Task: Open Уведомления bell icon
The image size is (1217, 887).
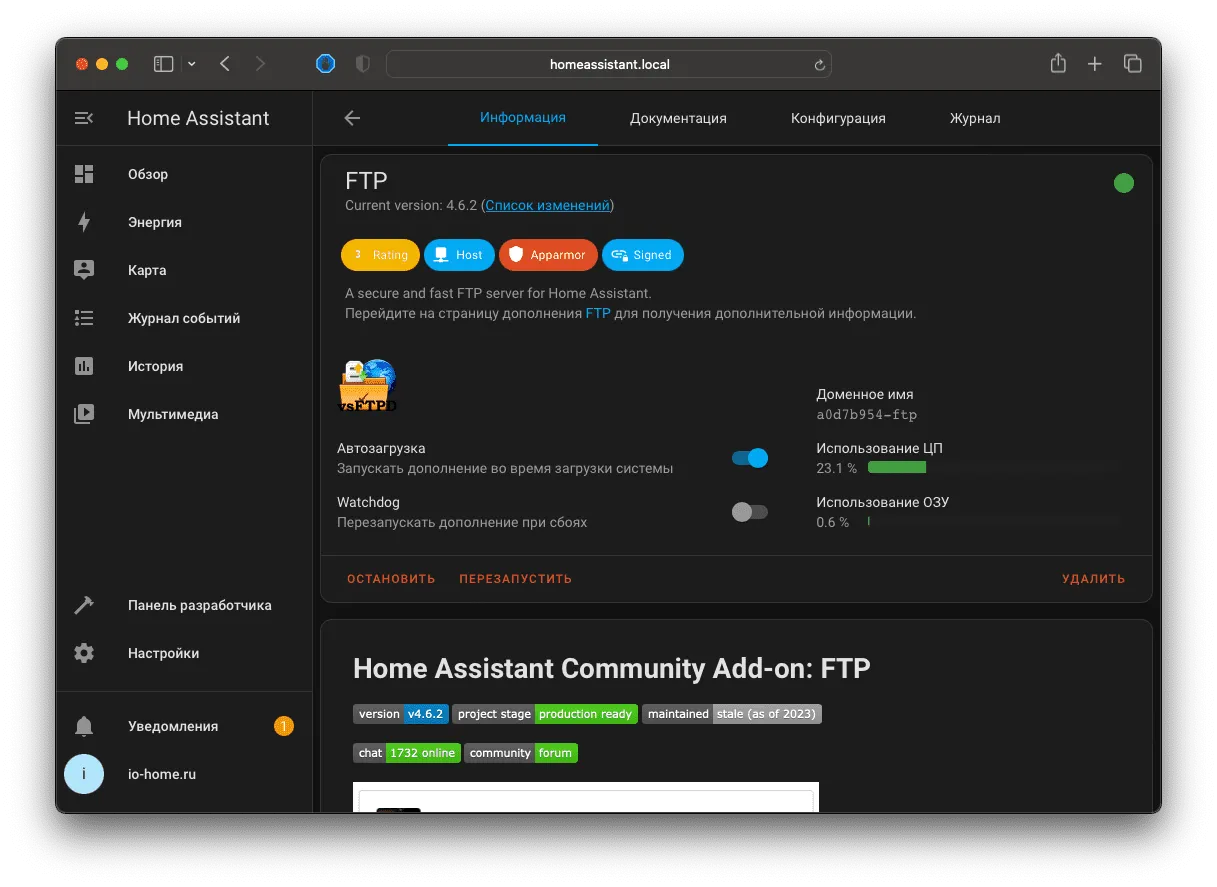Action: [x=84, y=726]
